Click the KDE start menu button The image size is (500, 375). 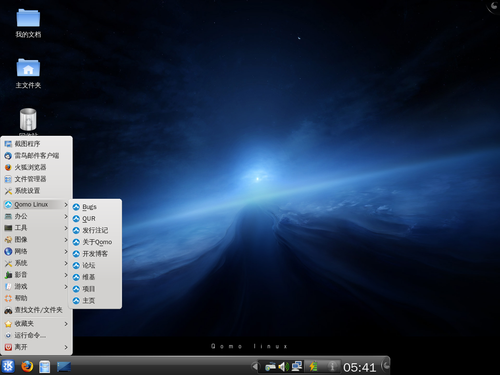(8, 366)
